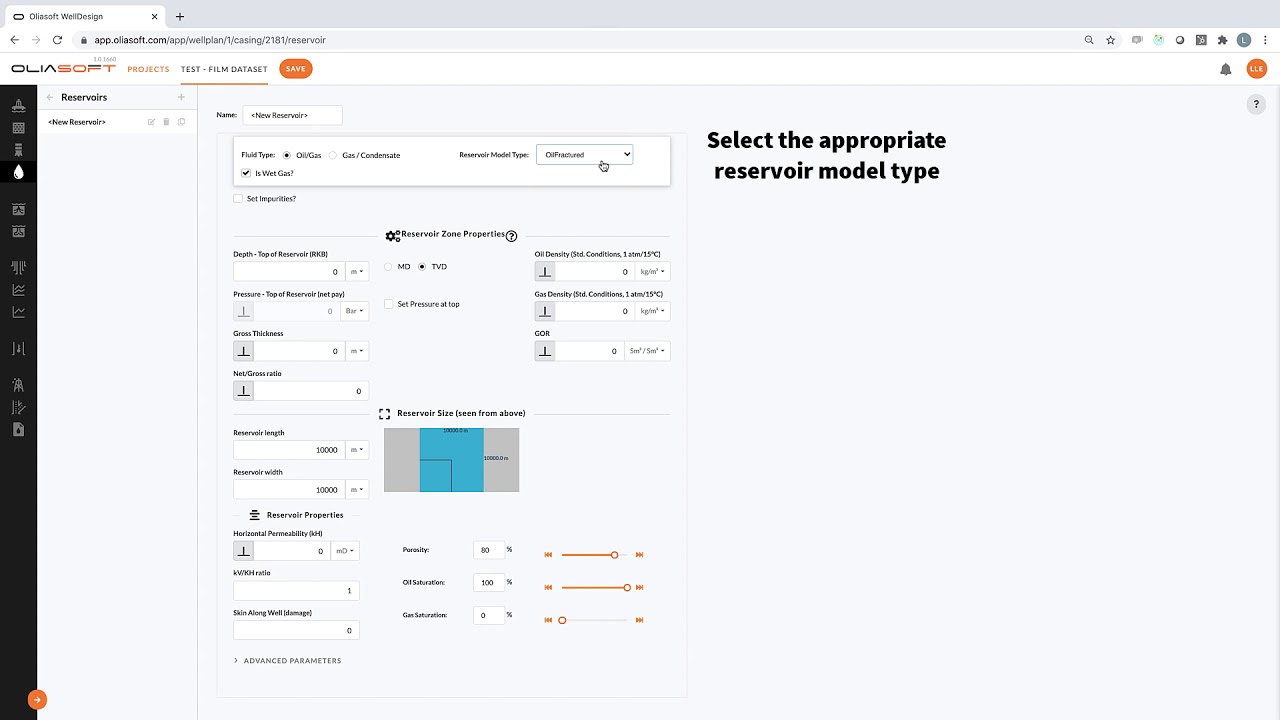Open the notifications bell icon
This screenshot has height=720, width=1280.
click(x=1225, y=69)
